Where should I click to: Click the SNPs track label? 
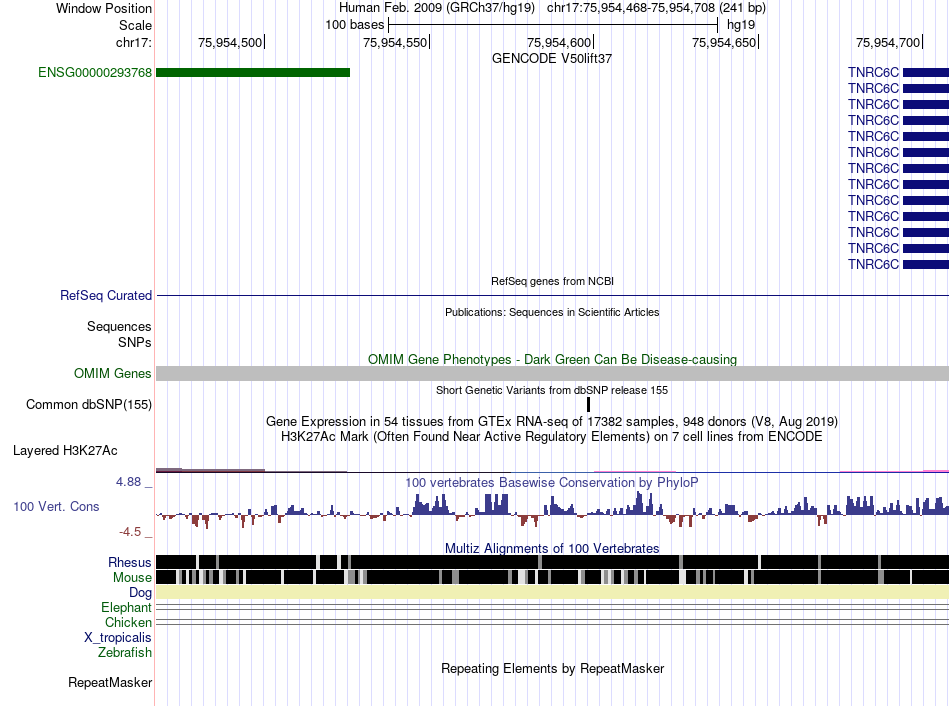point(135,342)
